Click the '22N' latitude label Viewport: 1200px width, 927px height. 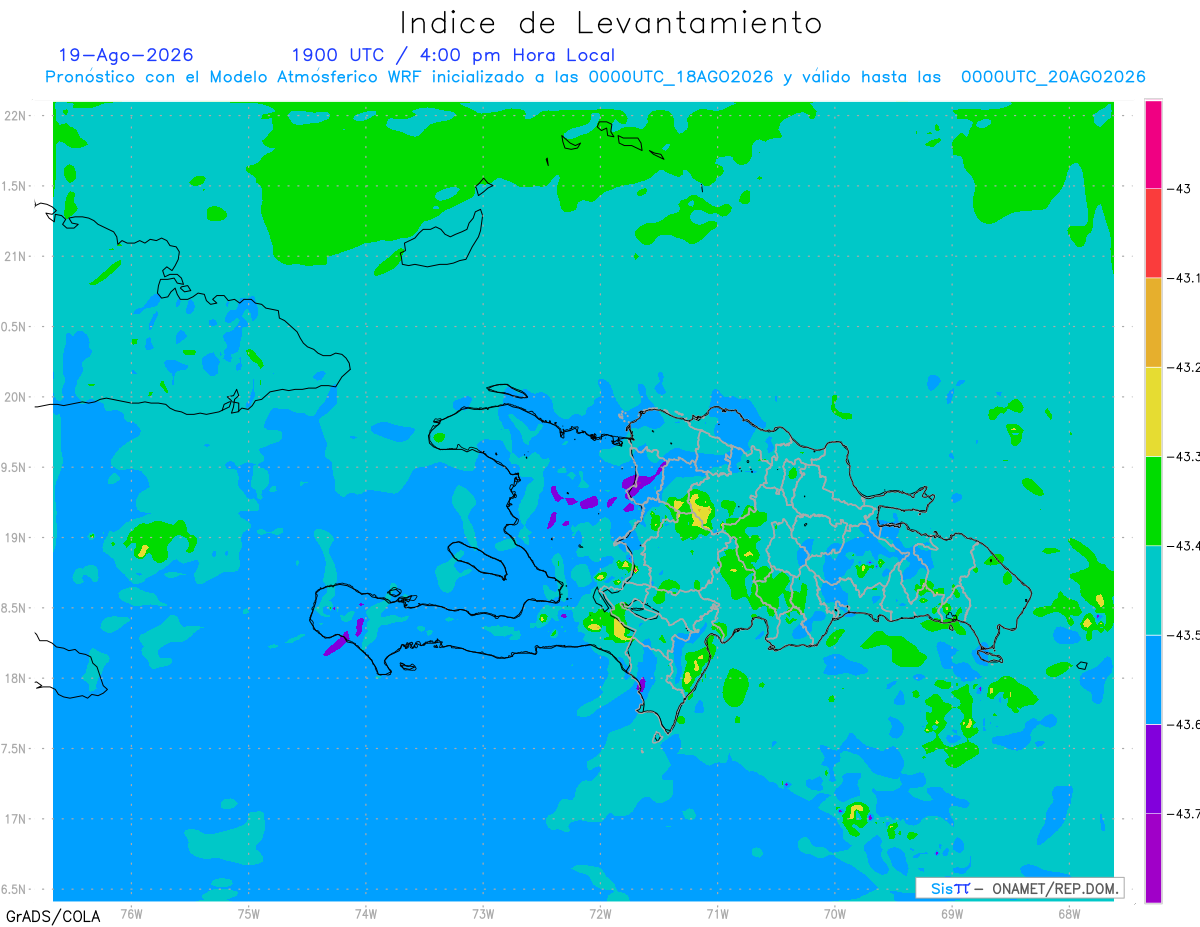[16, 116]
